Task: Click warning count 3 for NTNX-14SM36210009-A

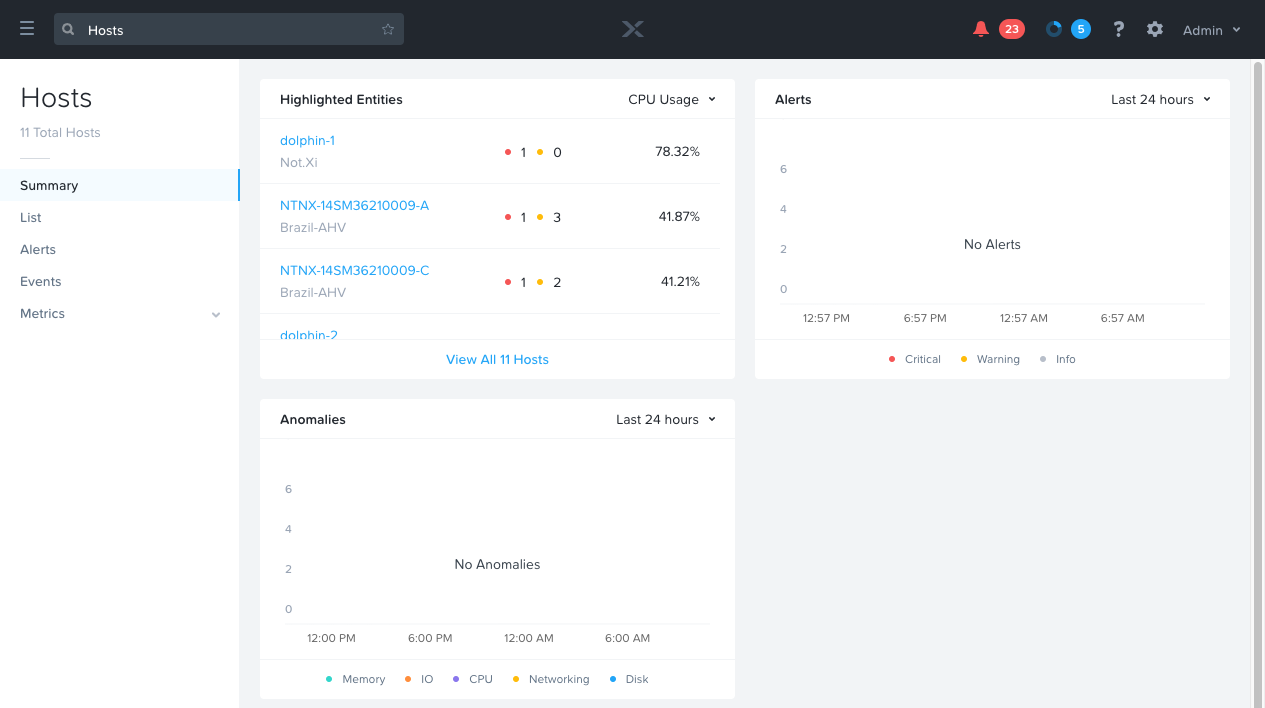Action: [557, 217]
